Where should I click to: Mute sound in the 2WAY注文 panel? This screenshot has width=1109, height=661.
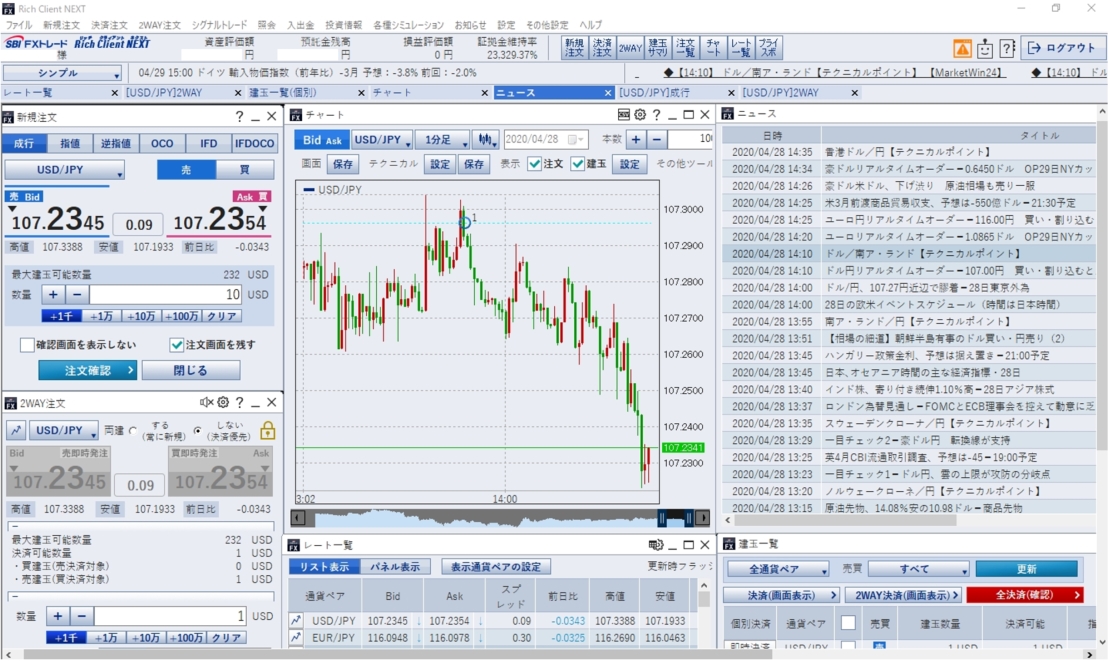click(x=206, y=402)
